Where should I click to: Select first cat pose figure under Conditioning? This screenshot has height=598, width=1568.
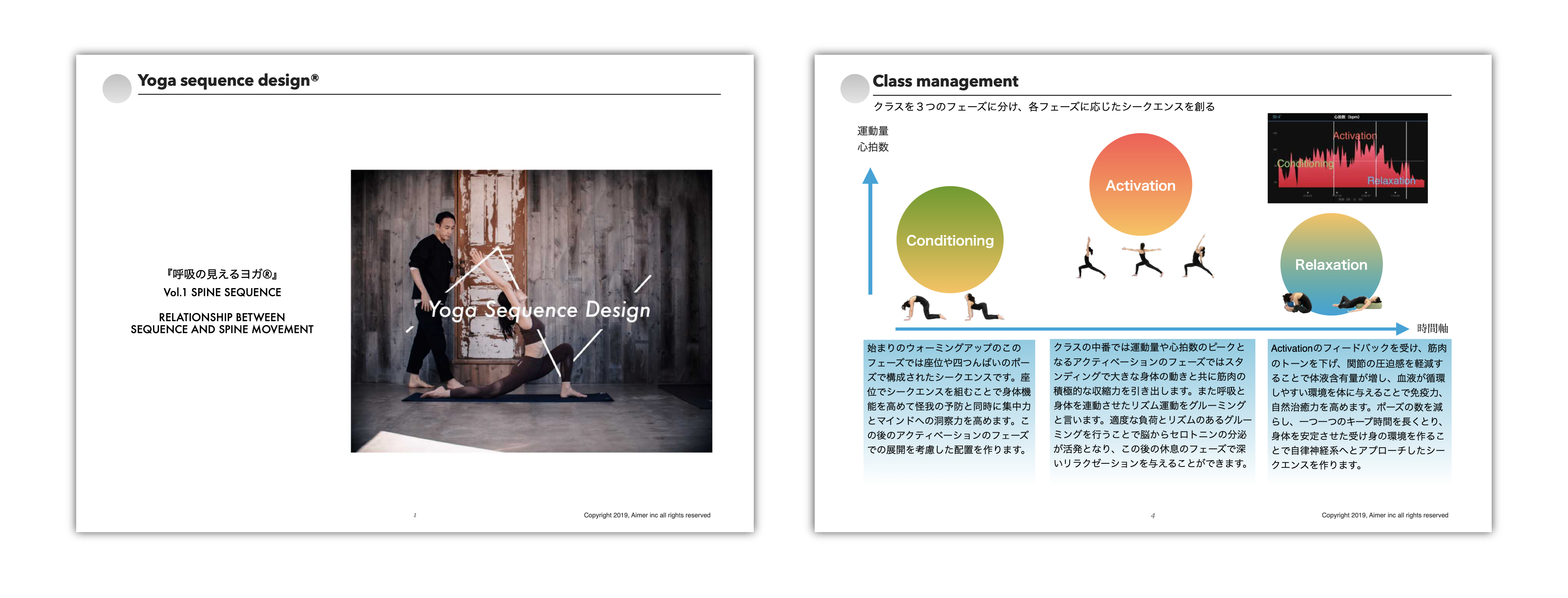(x=923, y=308)
